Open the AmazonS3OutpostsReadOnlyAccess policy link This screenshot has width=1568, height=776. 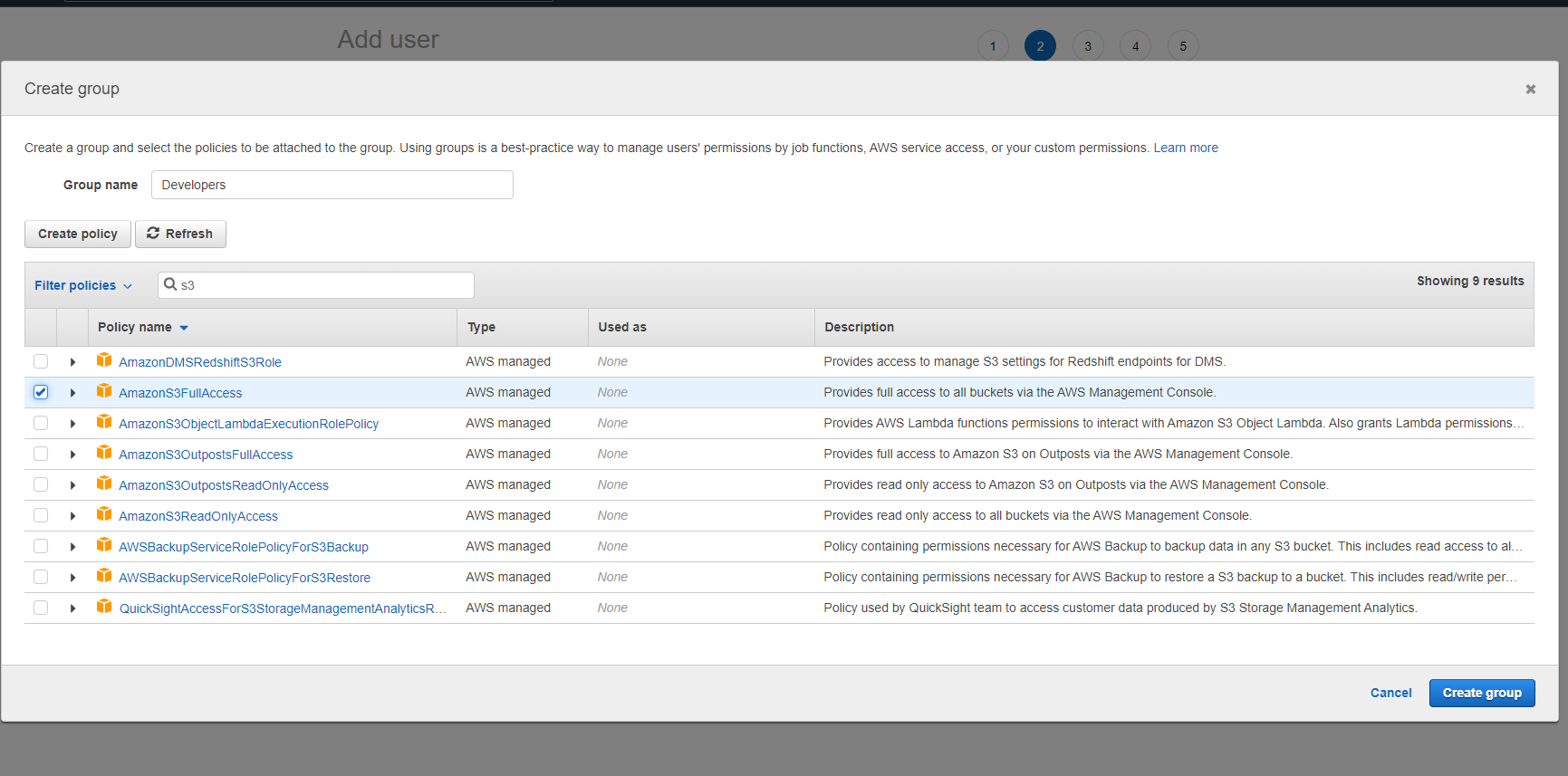coord(224,485)
